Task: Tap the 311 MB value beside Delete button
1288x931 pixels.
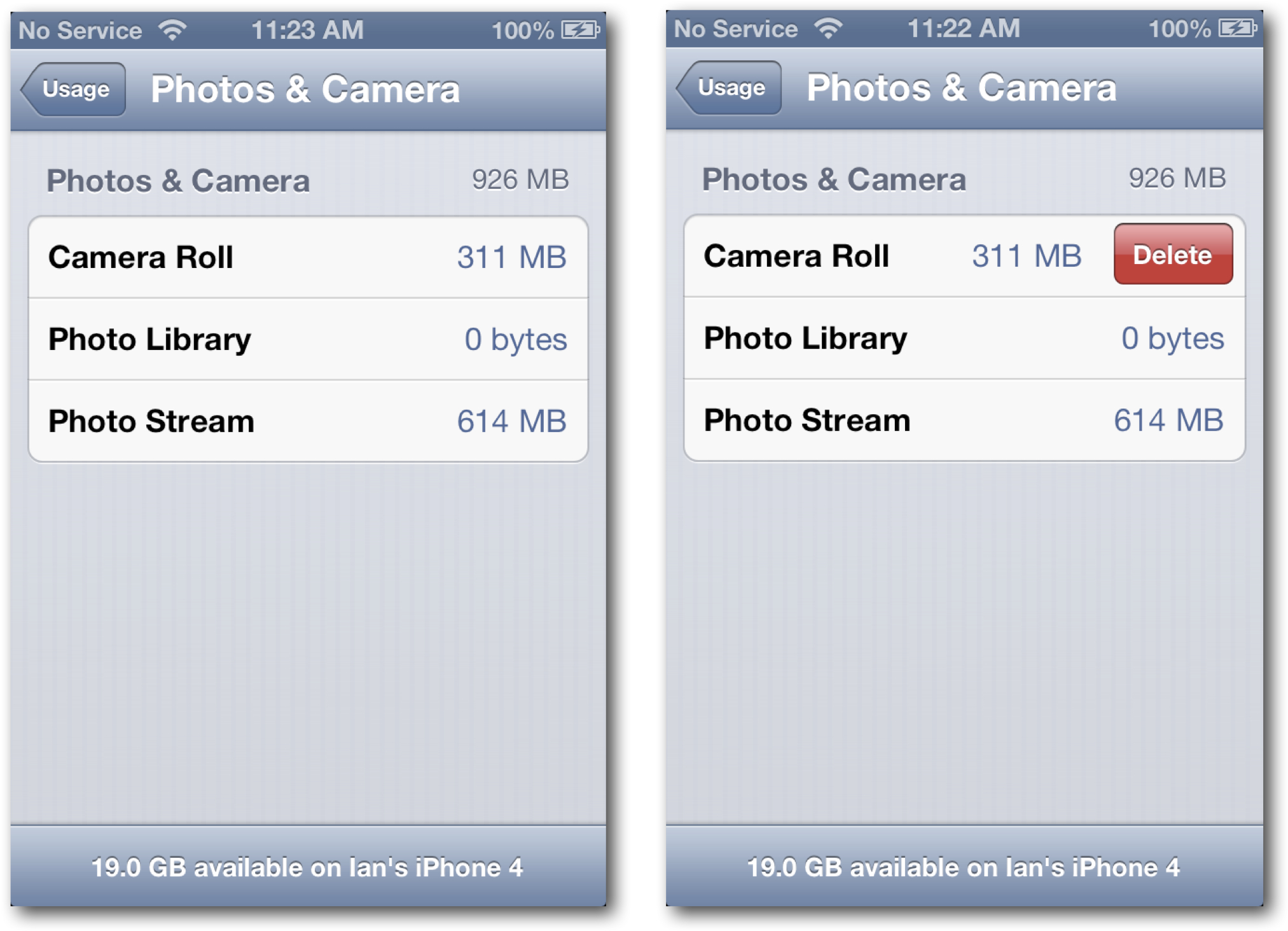Action: 1027,256
